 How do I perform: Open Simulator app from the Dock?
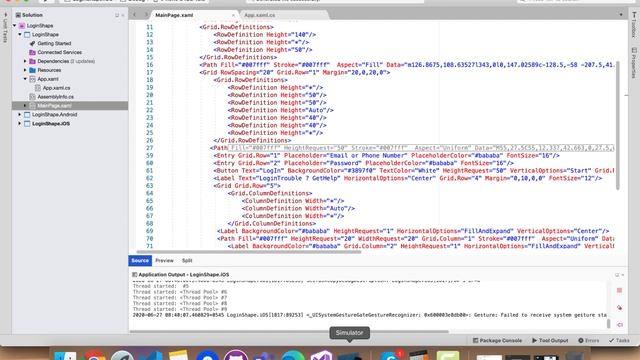[349, 356]
